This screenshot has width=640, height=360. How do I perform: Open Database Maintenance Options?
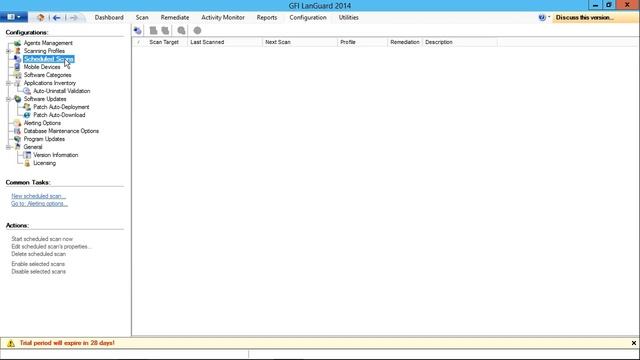tap(61, 131)
